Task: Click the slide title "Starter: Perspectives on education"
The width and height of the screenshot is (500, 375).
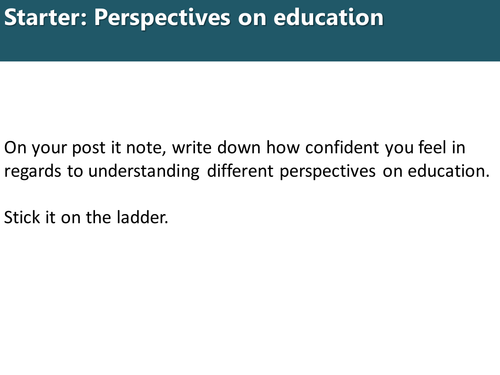Action: [194, 17]
